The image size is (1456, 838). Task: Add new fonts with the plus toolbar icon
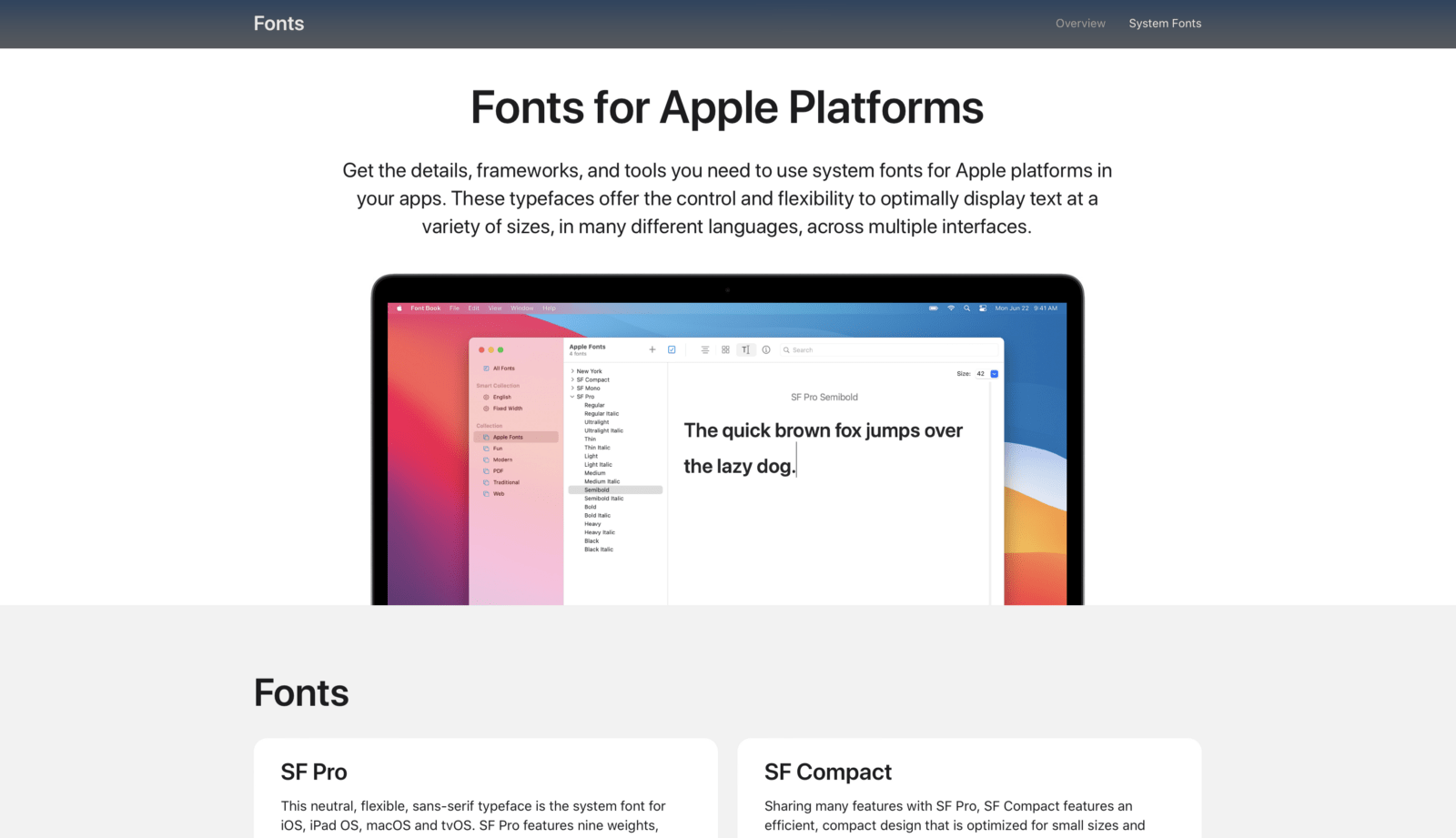[652, 349]
